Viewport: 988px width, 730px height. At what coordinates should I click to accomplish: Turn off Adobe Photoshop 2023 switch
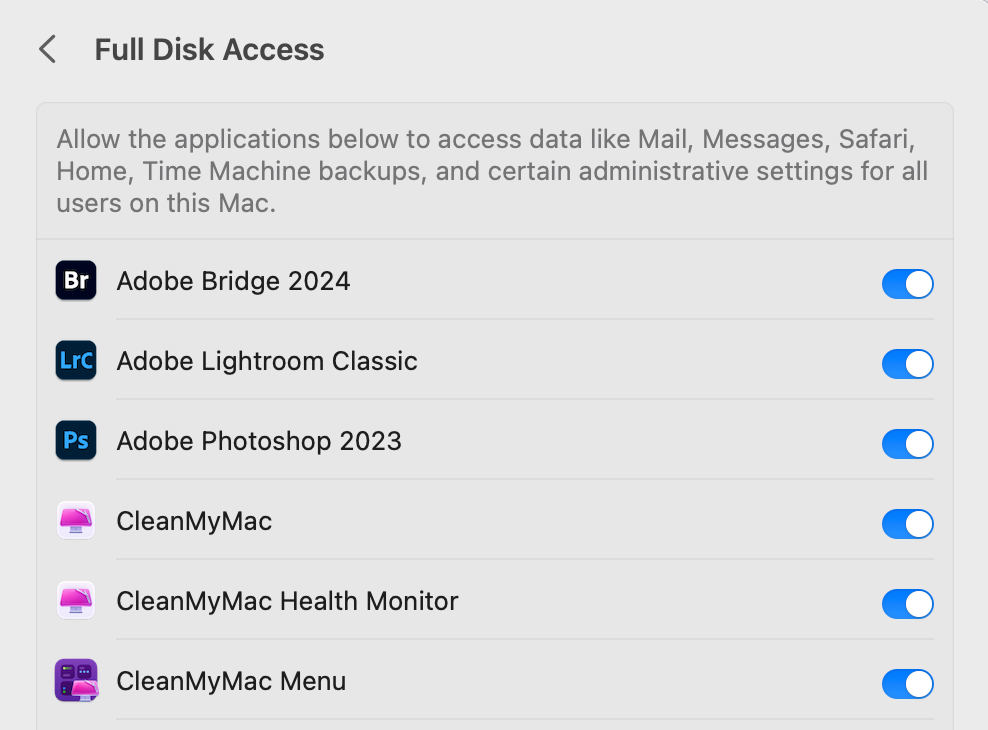click(907, 444)
